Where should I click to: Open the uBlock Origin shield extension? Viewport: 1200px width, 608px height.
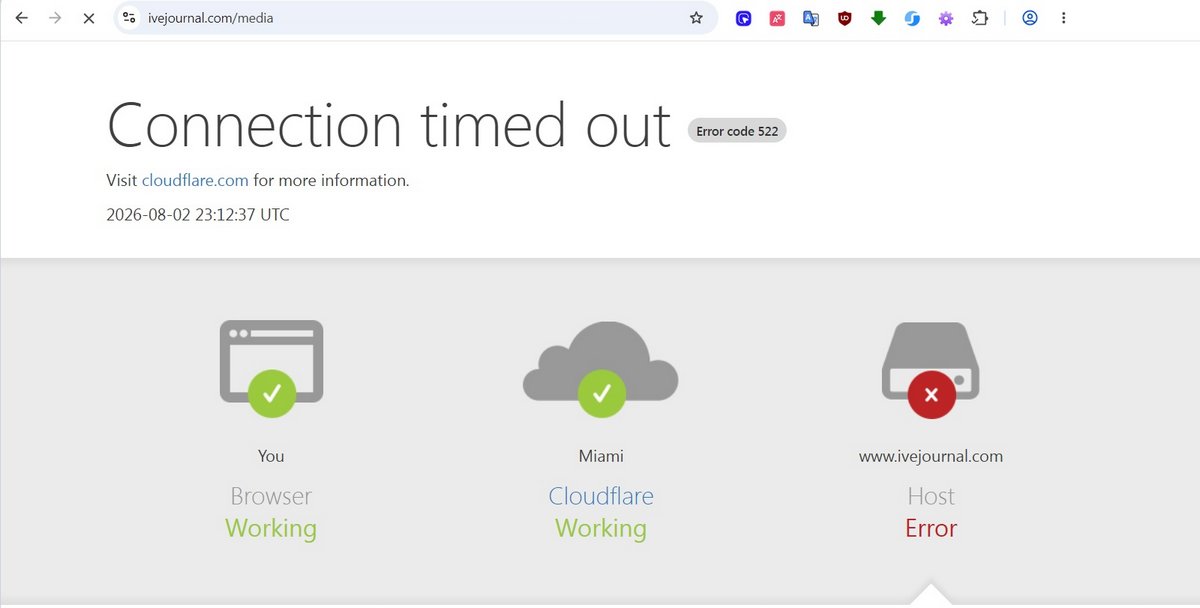844,18
